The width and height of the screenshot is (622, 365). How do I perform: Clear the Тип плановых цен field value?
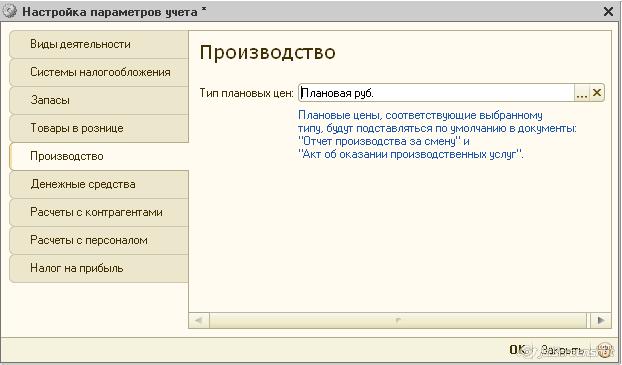pos(597,93)
